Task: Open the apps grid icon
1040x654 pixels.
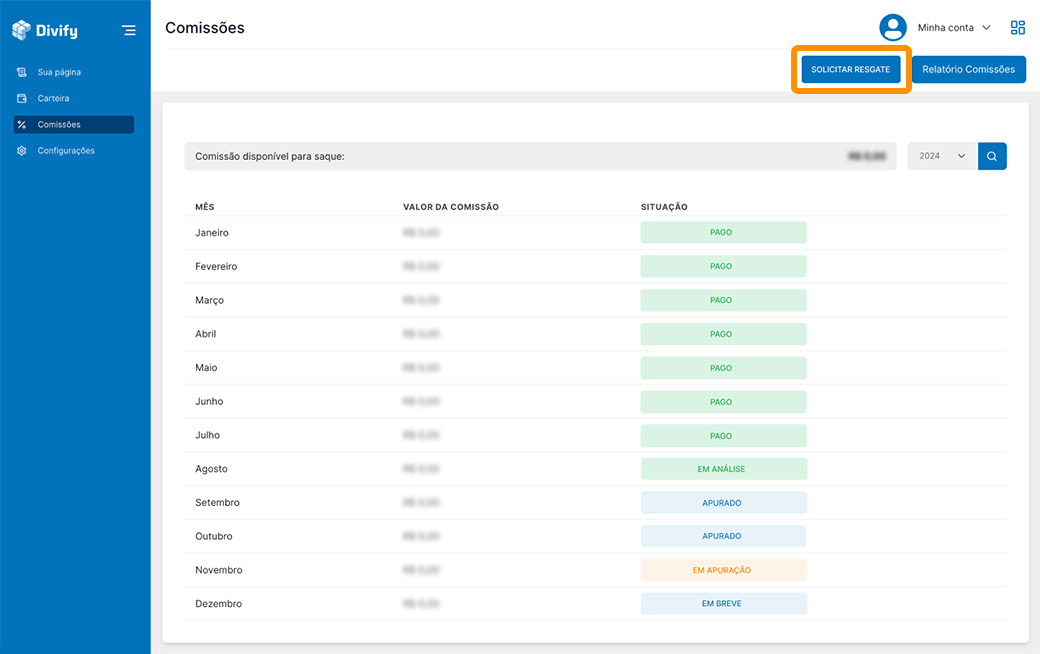Action: [1018, 28]
